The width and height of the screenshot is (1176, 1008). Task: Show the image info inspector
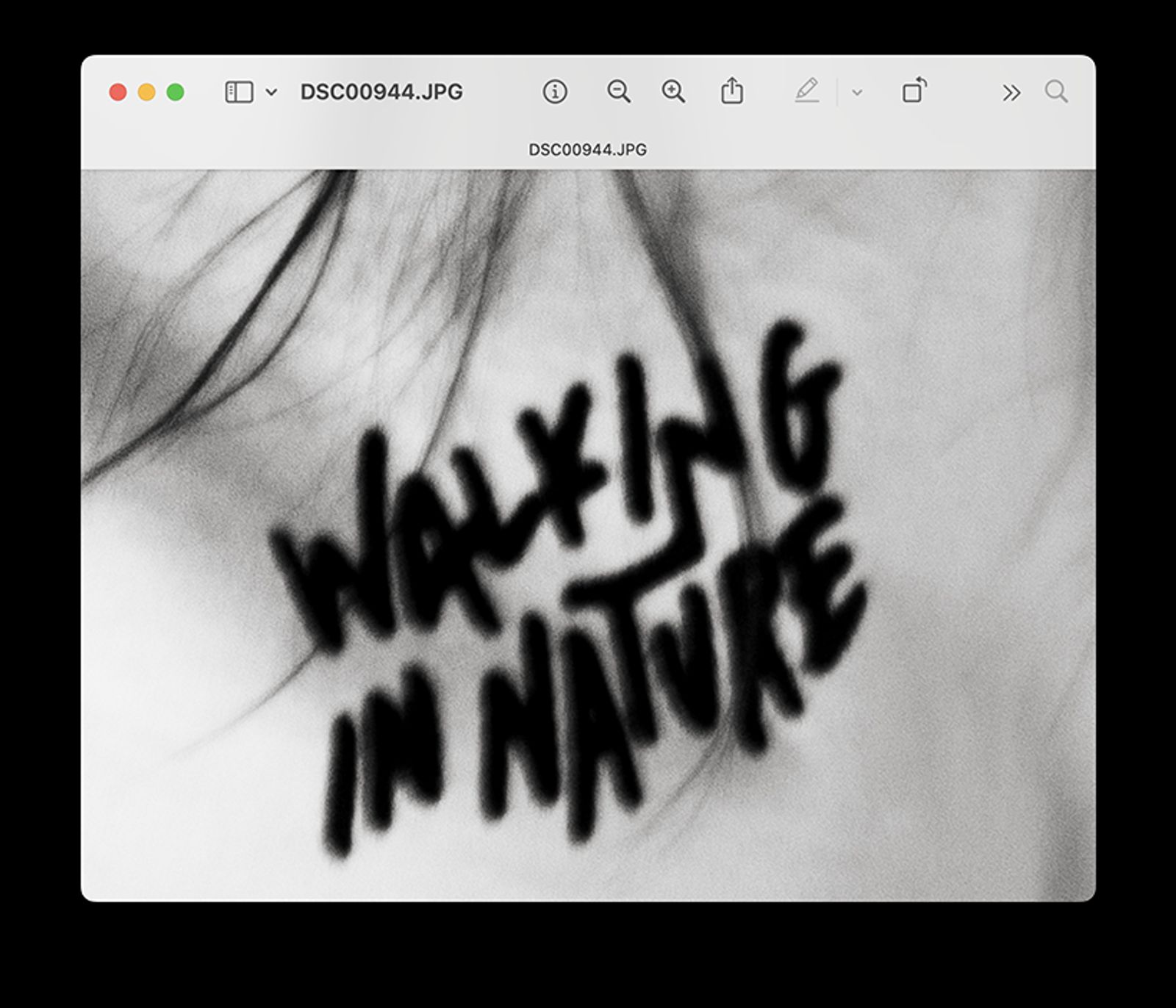pyautogui.click(x=554, y=92)
